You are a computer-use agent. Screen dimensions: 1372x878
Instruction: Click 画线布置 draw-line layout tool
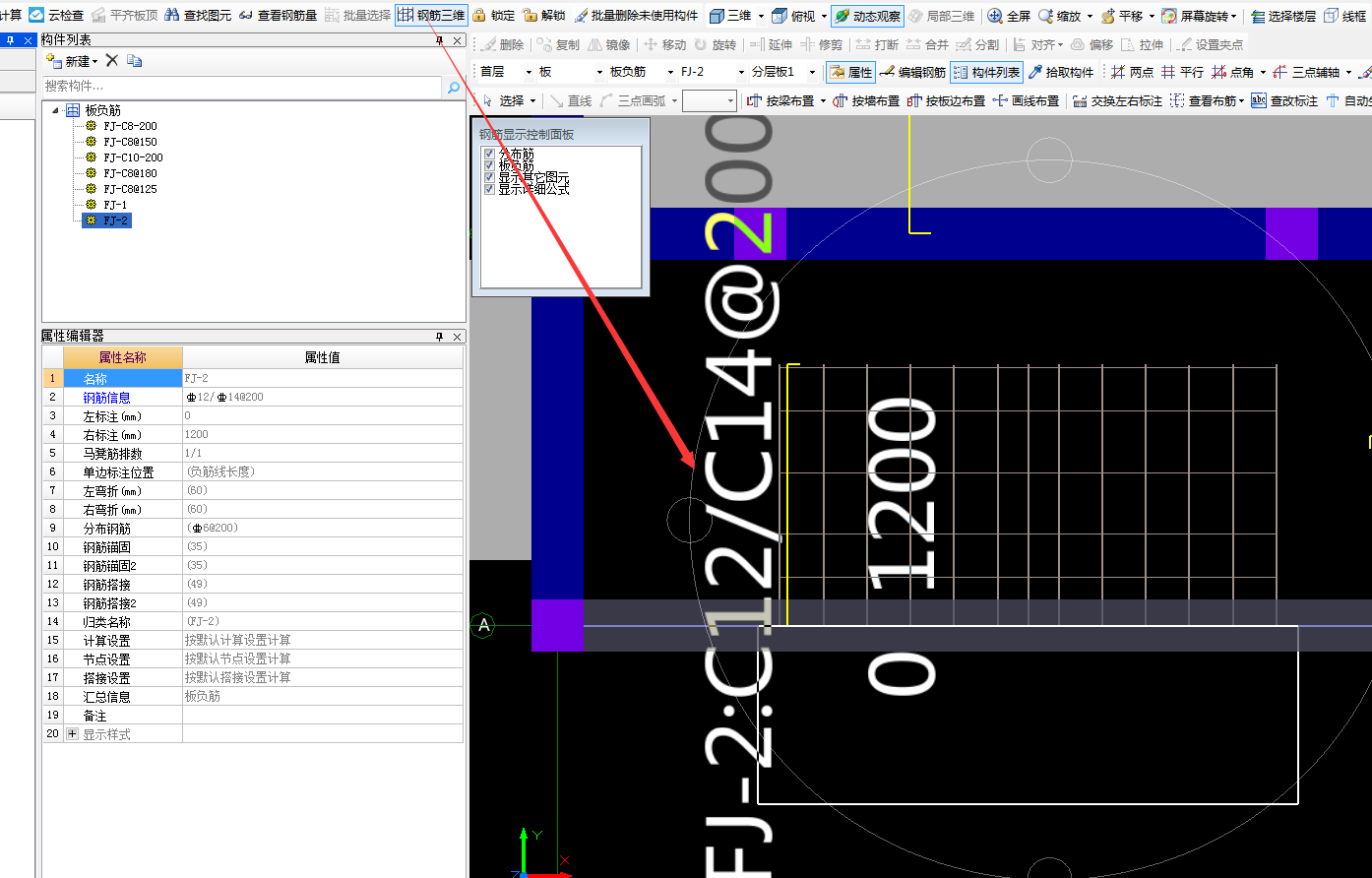(x=1027, y=100)
